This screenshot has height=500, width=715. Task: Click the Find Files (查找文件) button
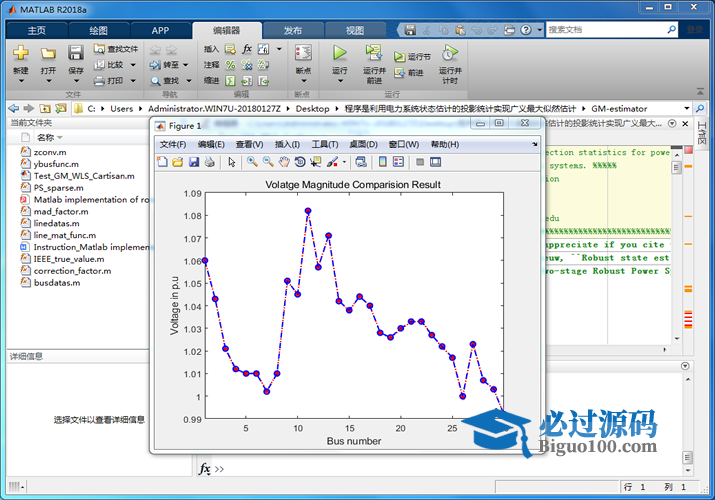click(116, 48)
